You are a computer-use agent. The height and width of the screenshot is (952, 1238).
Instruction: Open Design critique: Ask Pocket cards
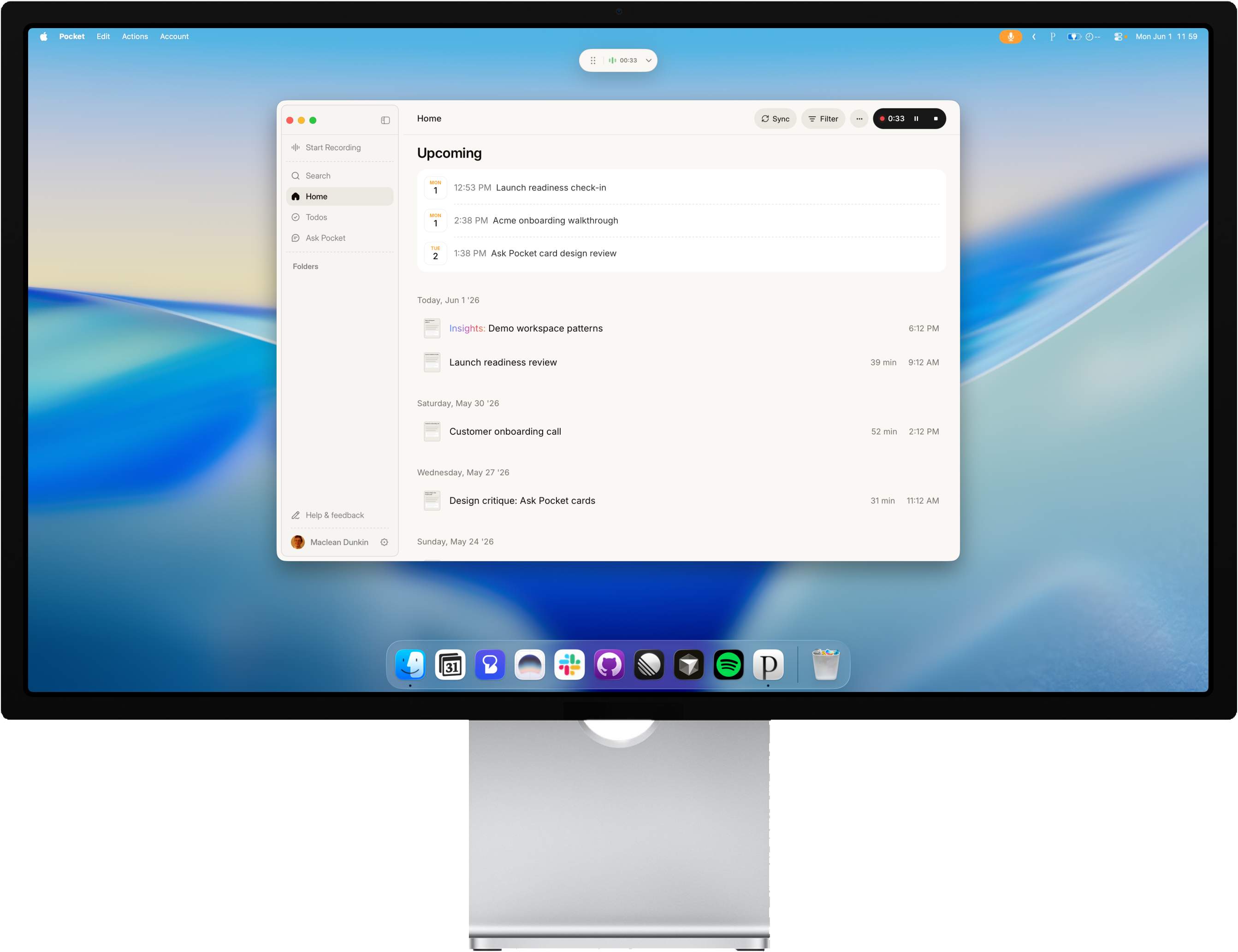(681, 500)
